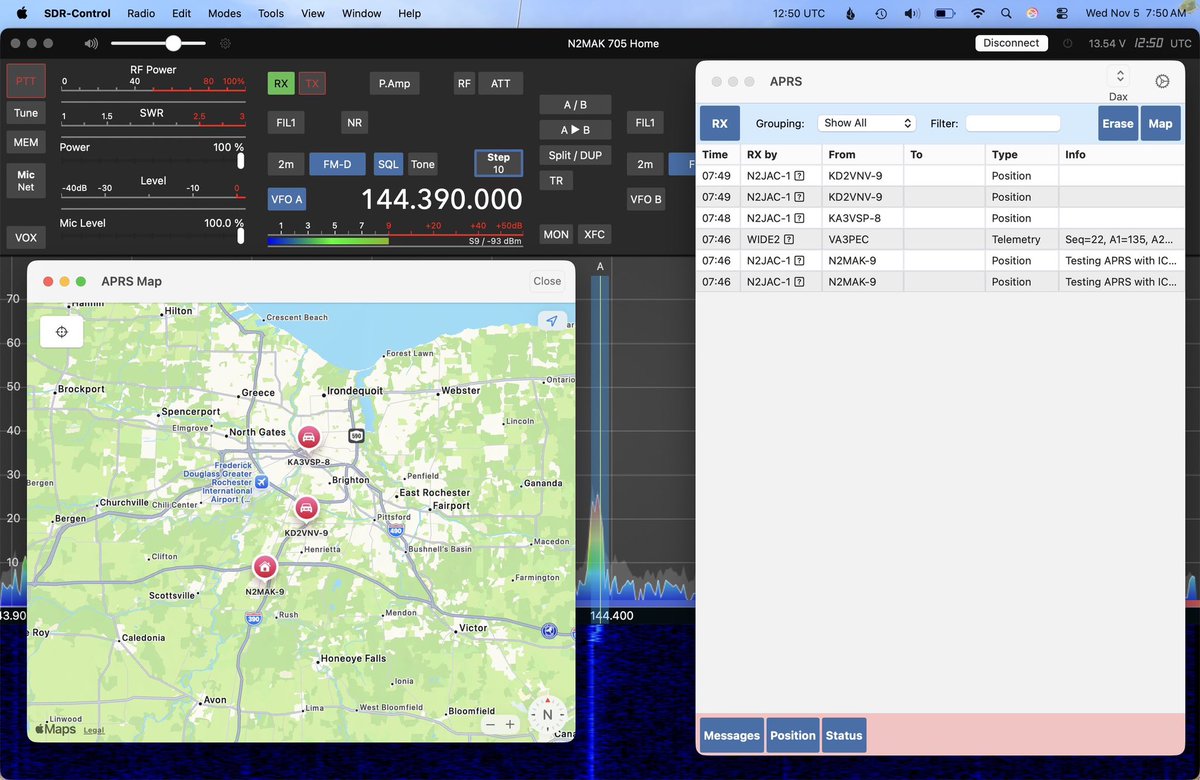Close the APRS Map window with Close
This screenshot has height=780, width=1200.
547,281
